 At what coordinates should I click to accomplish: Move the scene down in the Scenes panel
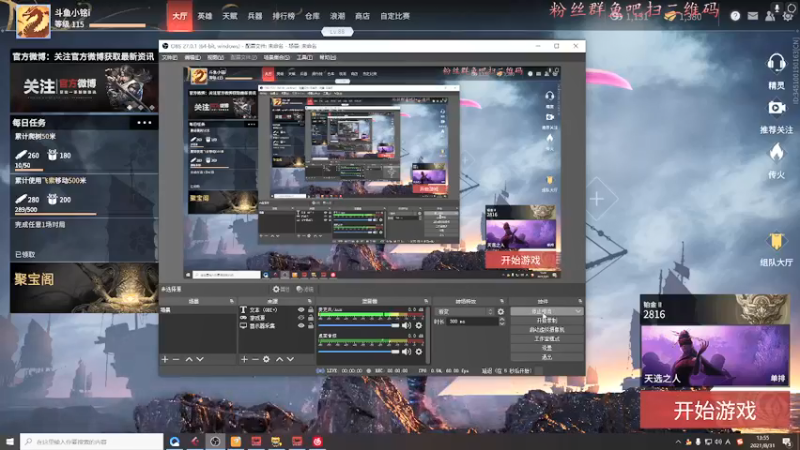tap(200, 359)
